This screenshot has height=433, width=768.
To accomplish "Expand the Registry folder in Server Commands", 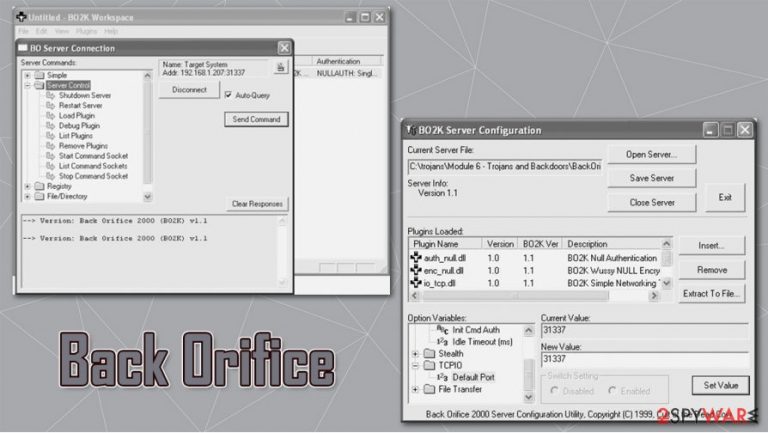I will (28, 186).
